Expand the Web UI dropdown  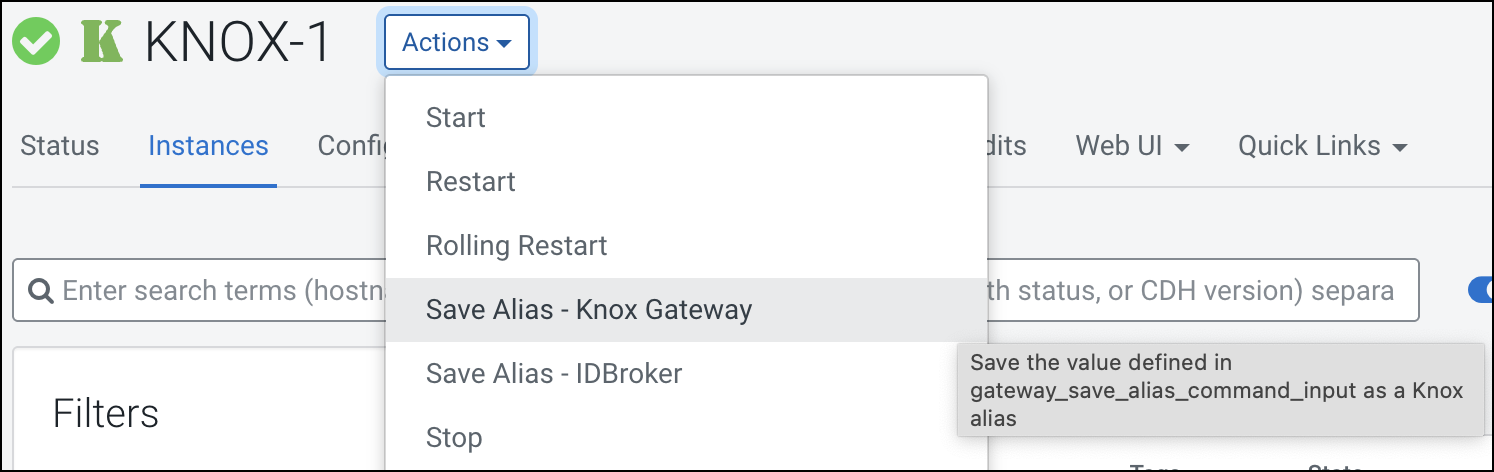[x=1132, y=146]
